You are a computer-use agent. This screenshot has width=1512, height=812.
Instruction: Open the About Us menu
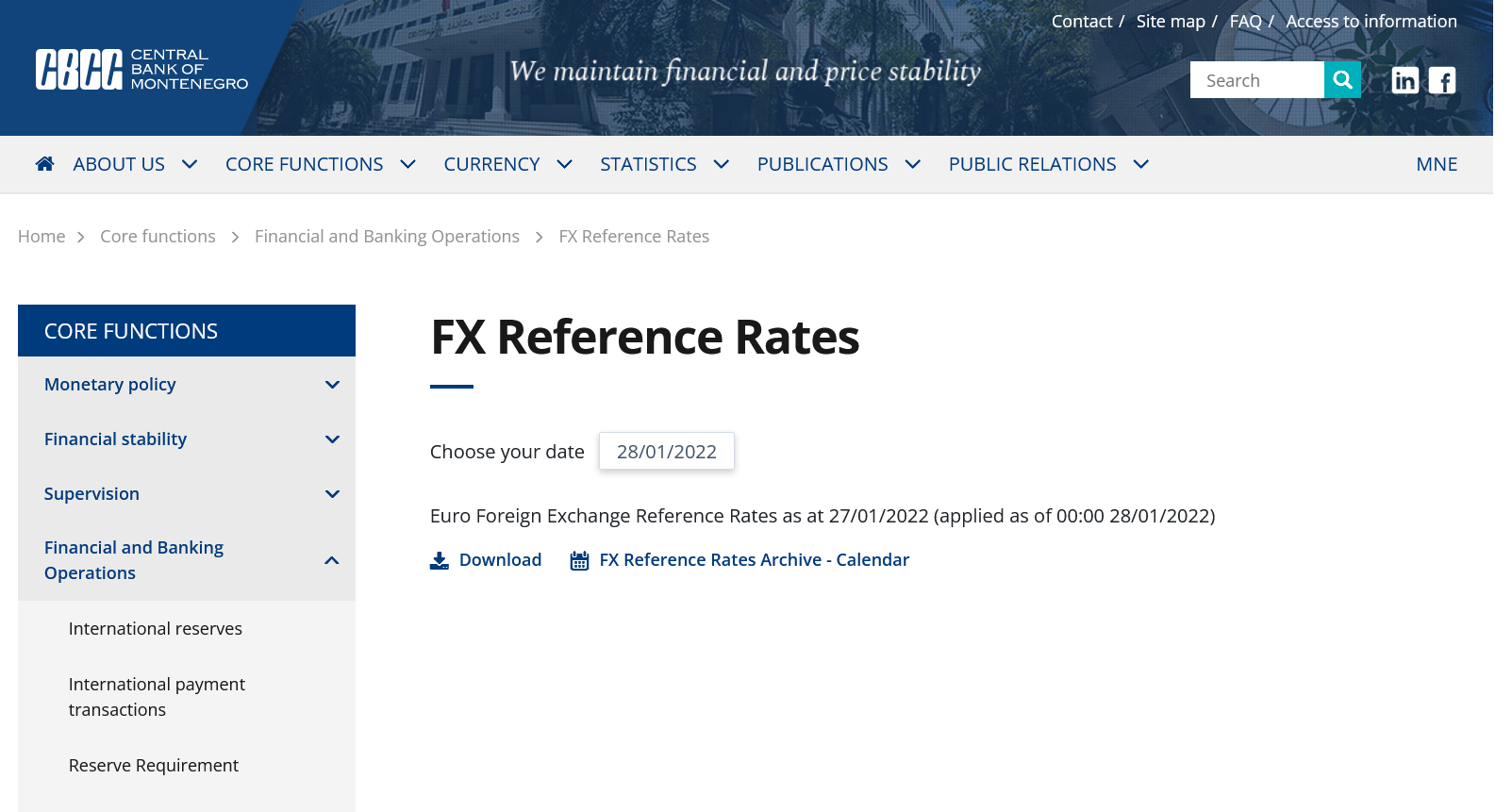135,164
